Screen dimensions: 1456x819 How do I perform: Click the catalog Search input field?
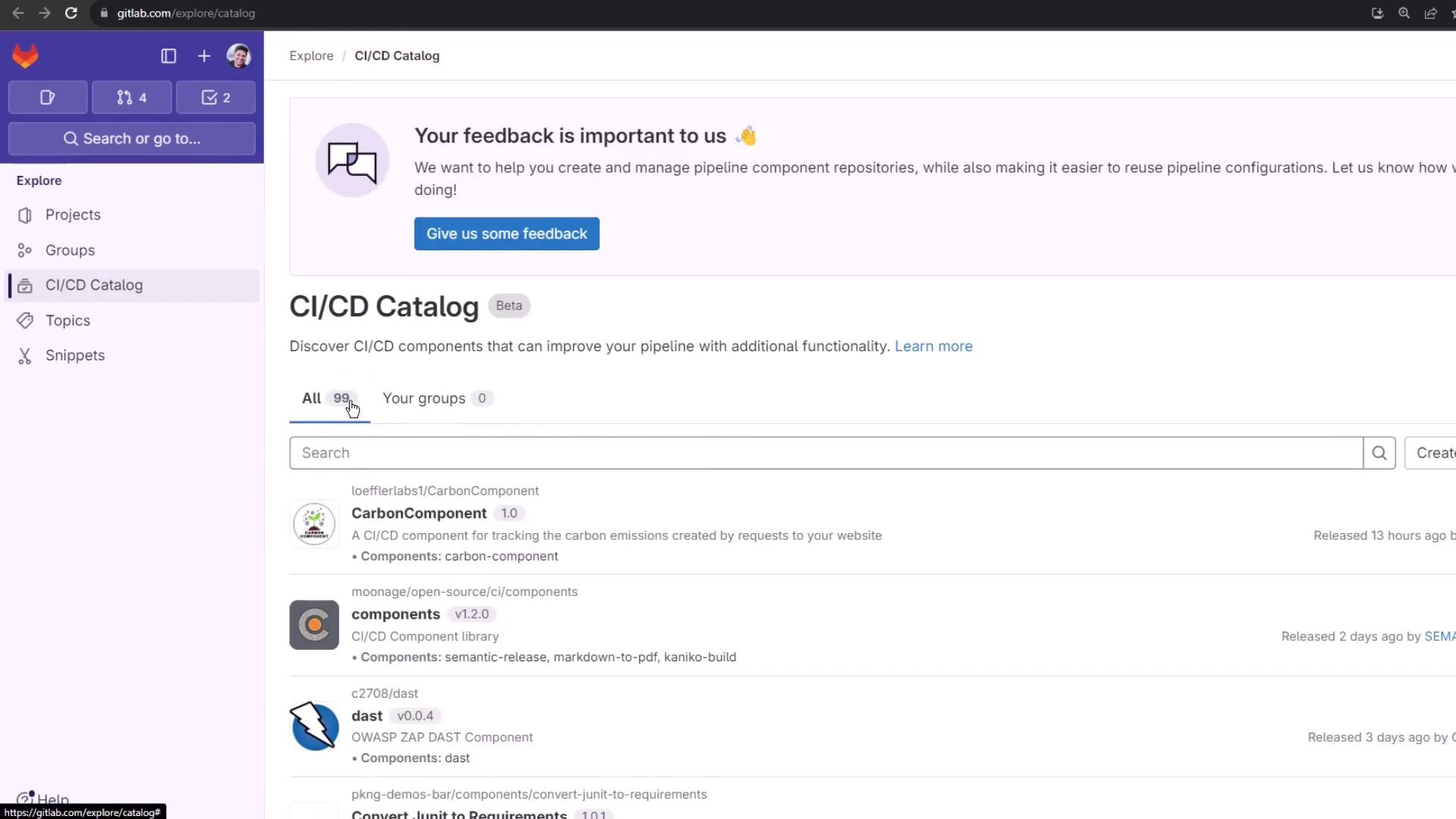point(825,453)
